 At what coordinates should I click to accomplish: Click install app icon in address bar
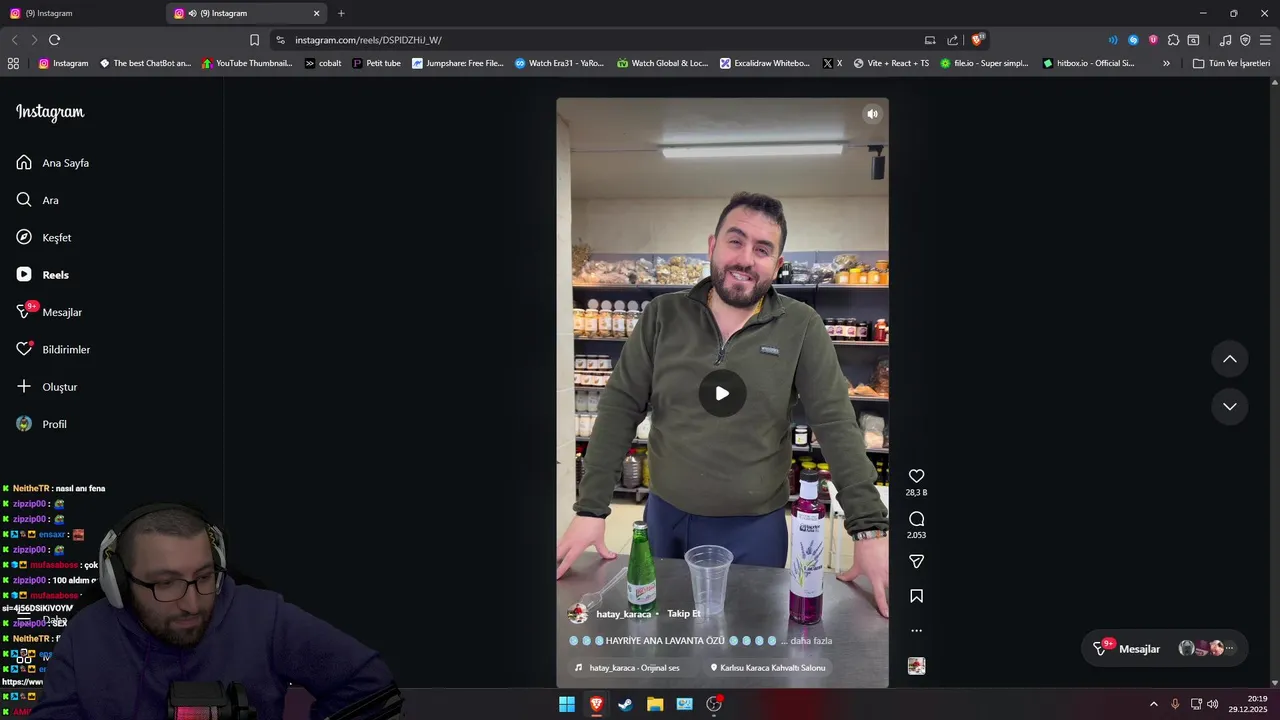click(x=930, y=40)
